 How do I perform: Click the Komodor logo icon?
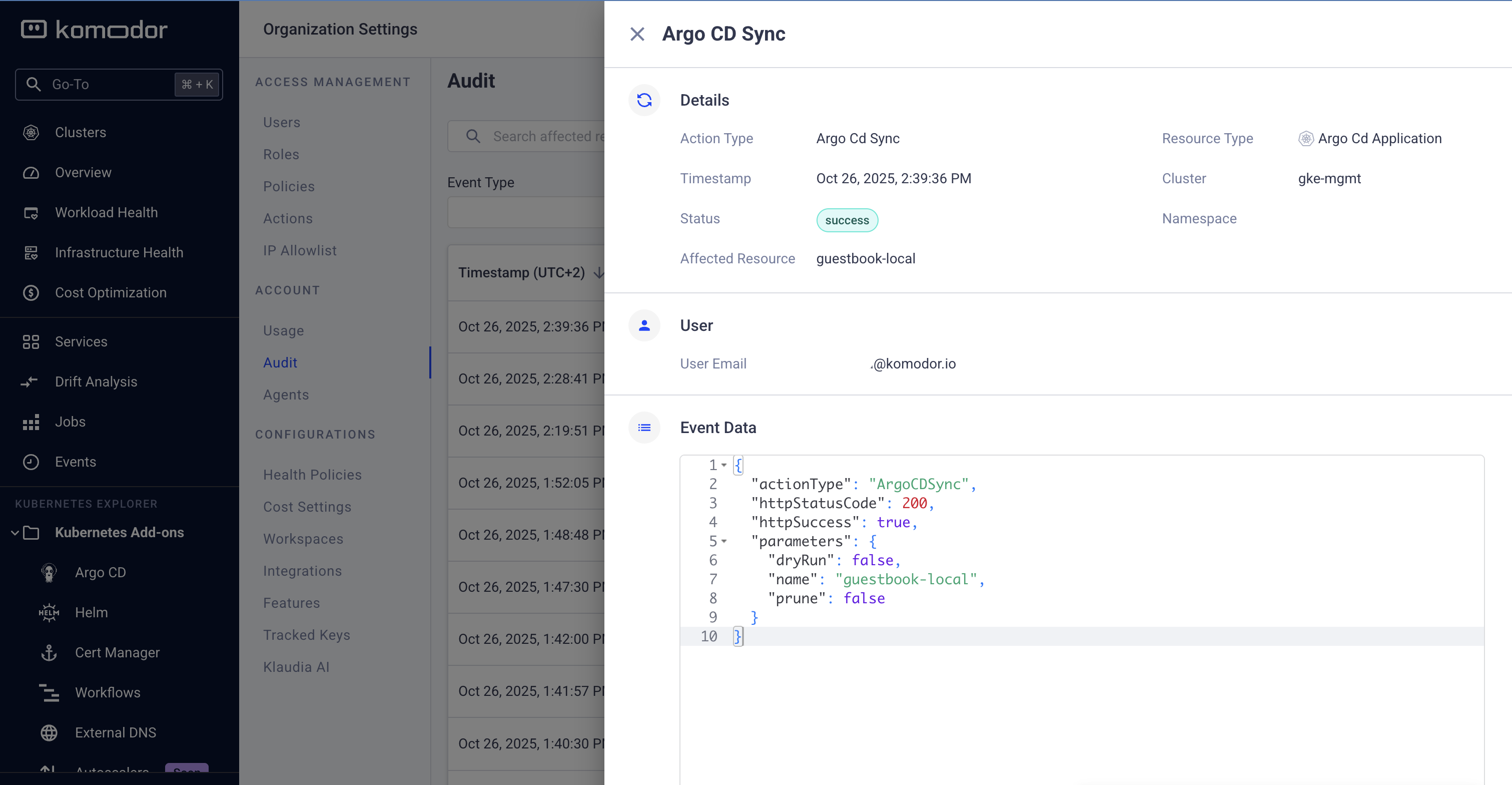34,29
